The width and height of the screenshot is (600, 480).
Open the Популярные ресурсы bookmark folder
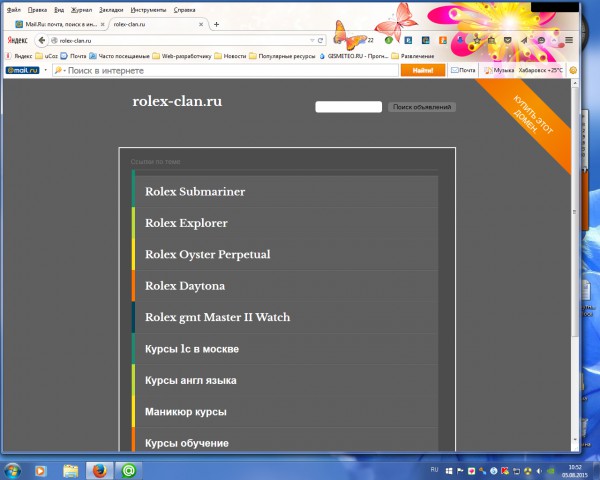point(282,56)
